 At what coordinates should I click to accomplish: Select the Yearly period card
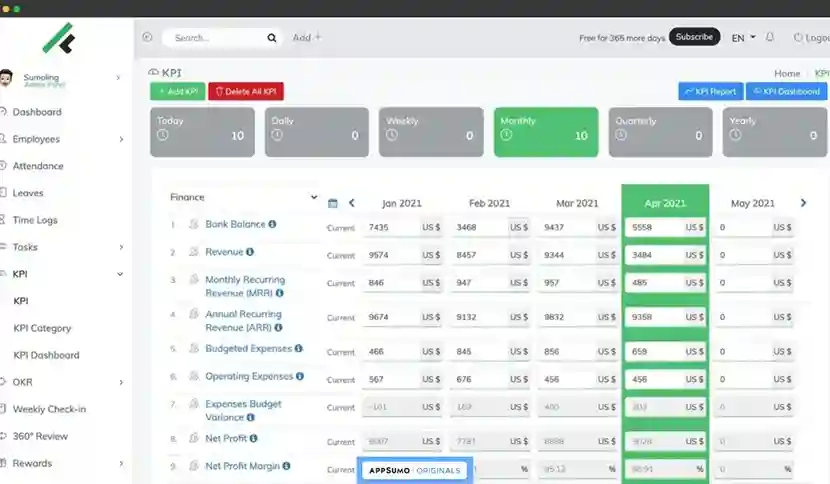(775, 132)
